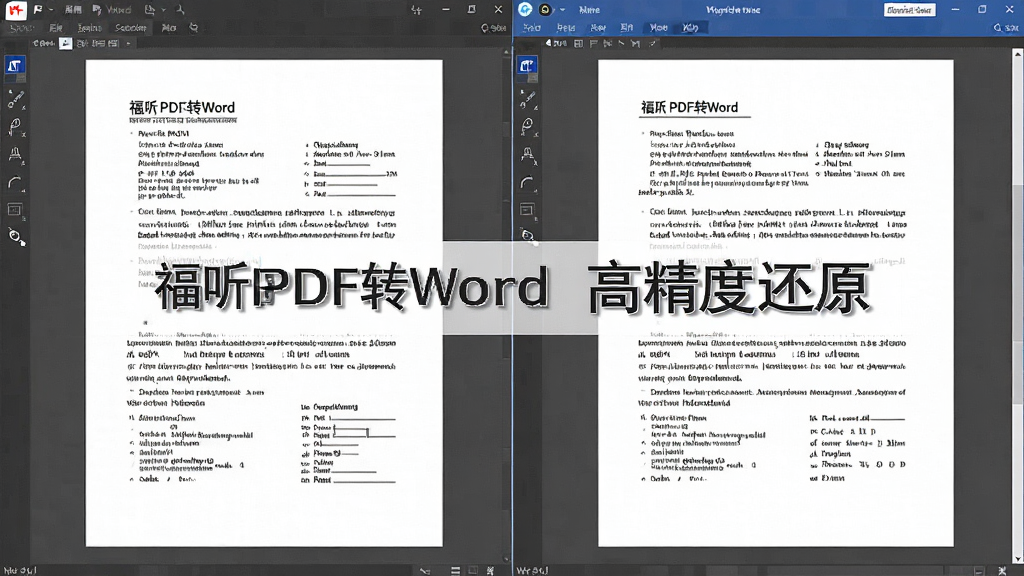
Task: Select the rectangle box tool in right window sidebar
Action: (527, 210)
